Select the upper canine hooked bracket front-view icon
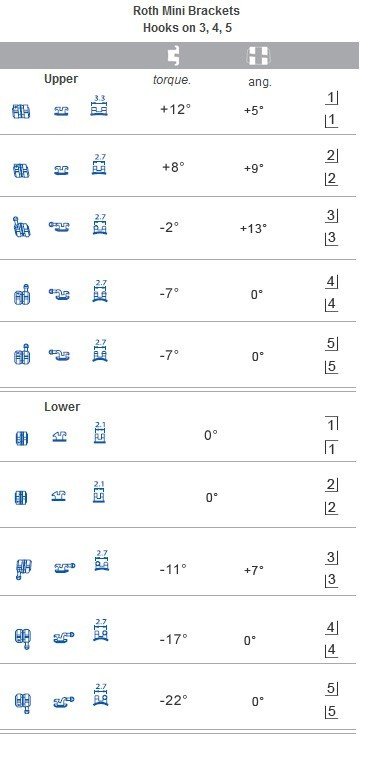369x778 pixels. coord(21,227)
